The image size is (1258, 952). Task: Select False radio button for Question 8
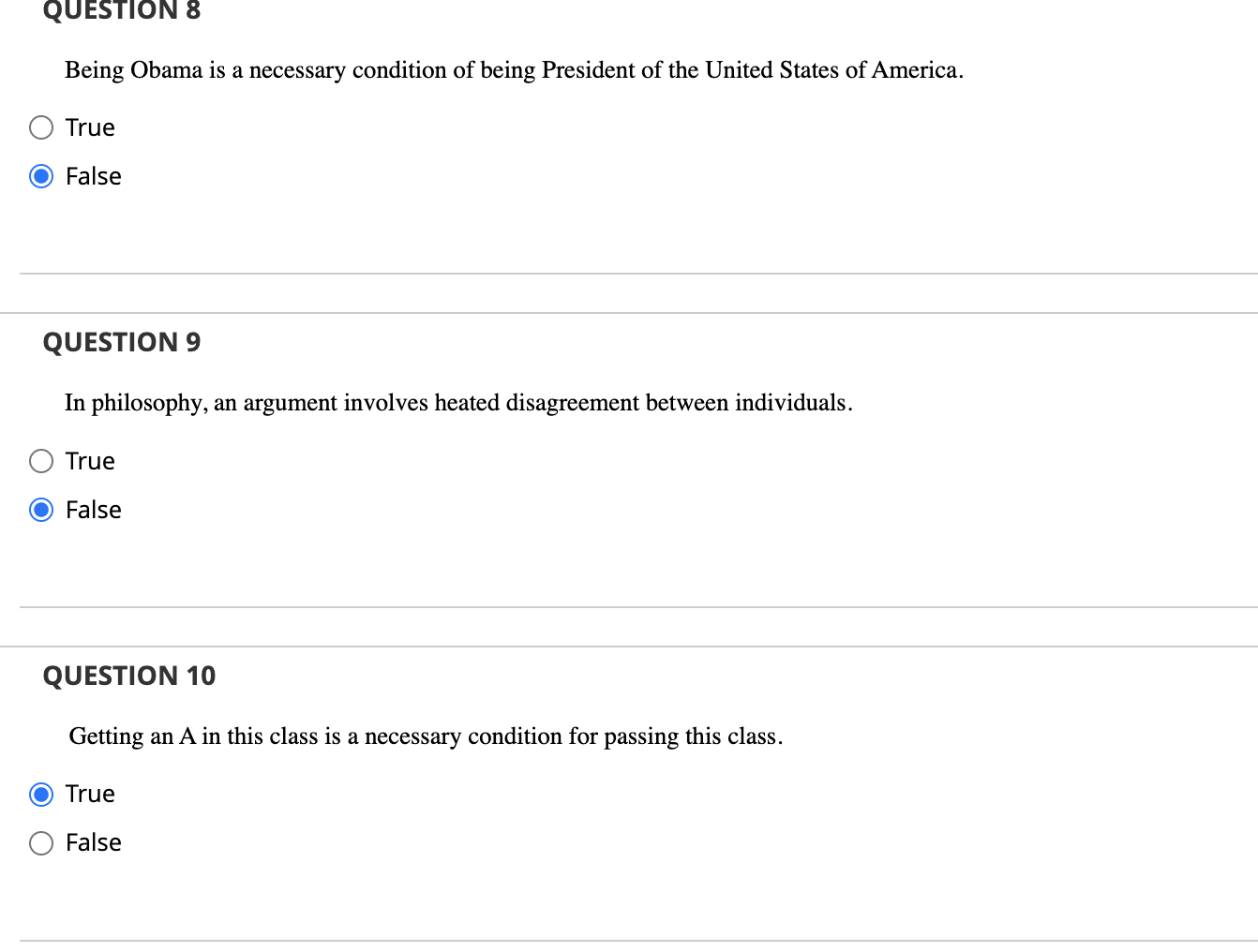[41, 176]
